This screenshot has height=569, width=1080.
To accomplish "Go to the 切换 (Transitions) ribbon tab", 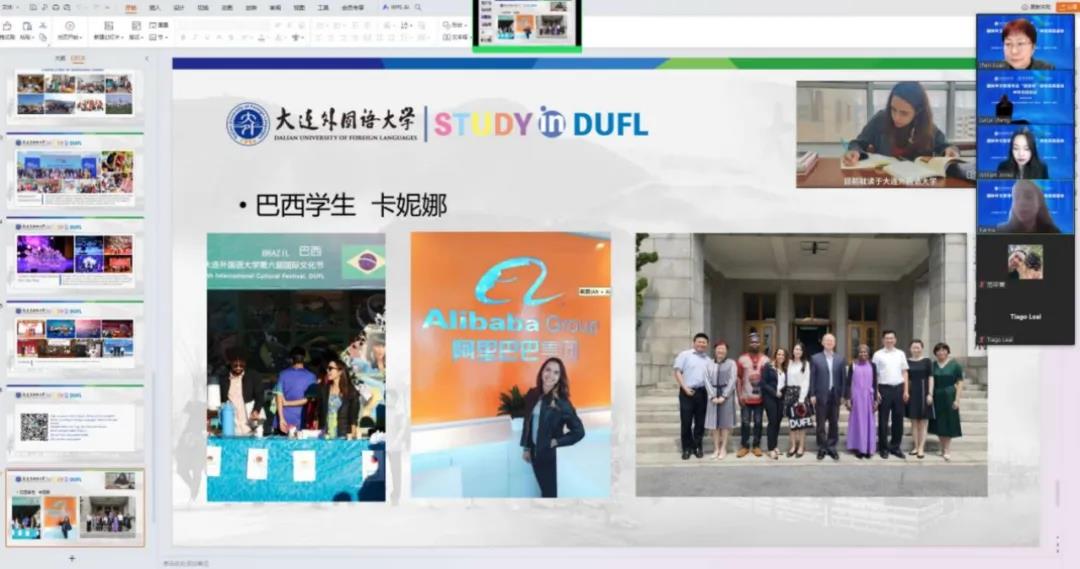I will 202,8.
